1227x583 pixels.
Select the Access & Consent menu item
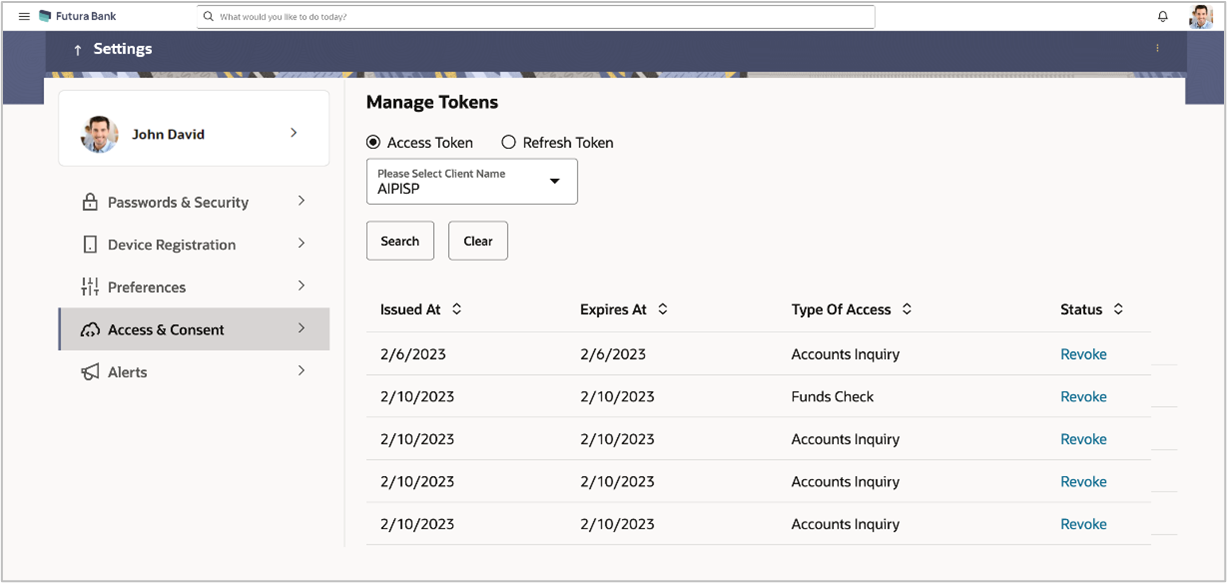[194, 329]
